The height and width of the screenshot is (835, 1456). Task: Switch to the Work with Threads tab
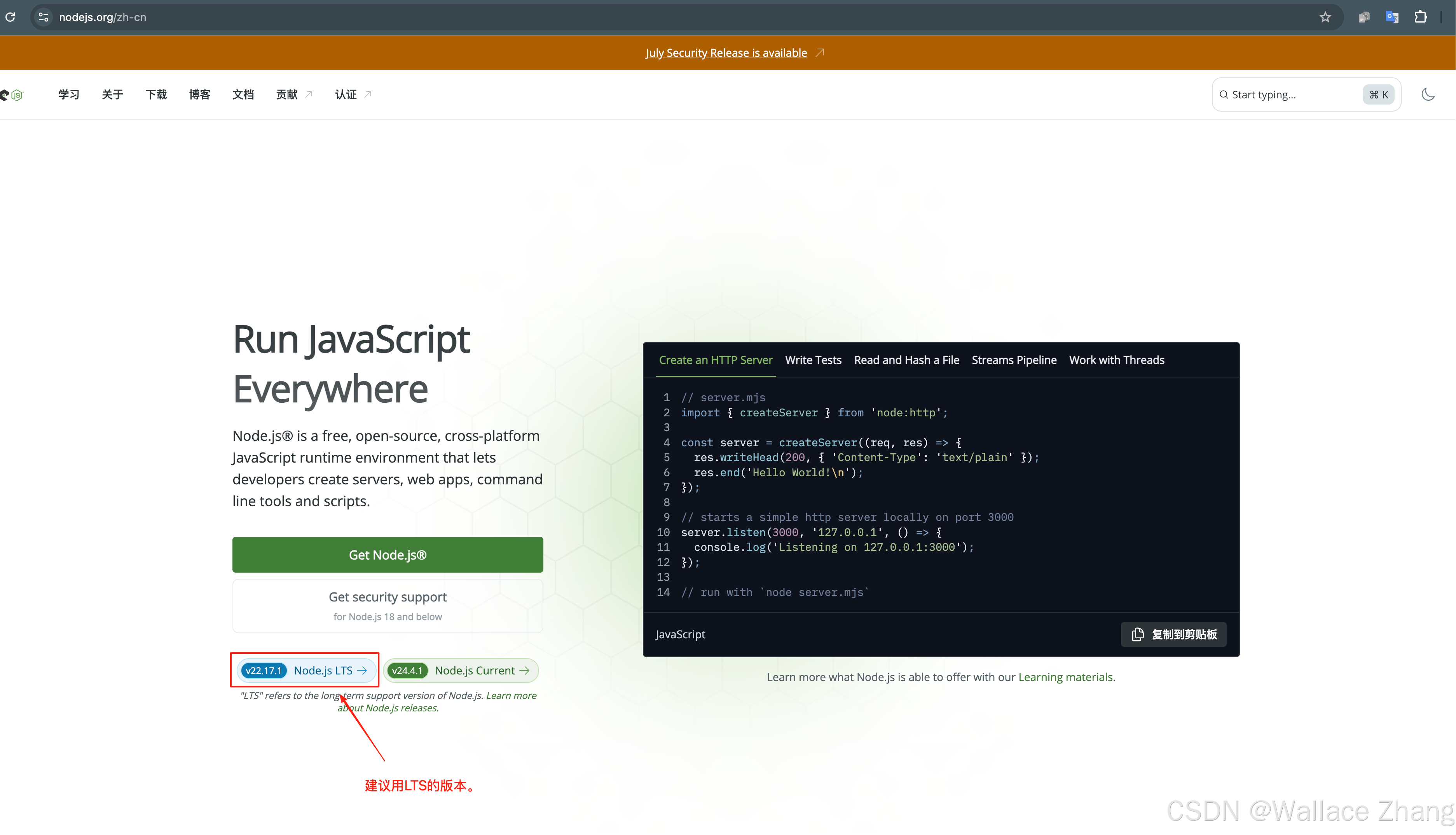tap(1117, 360)
